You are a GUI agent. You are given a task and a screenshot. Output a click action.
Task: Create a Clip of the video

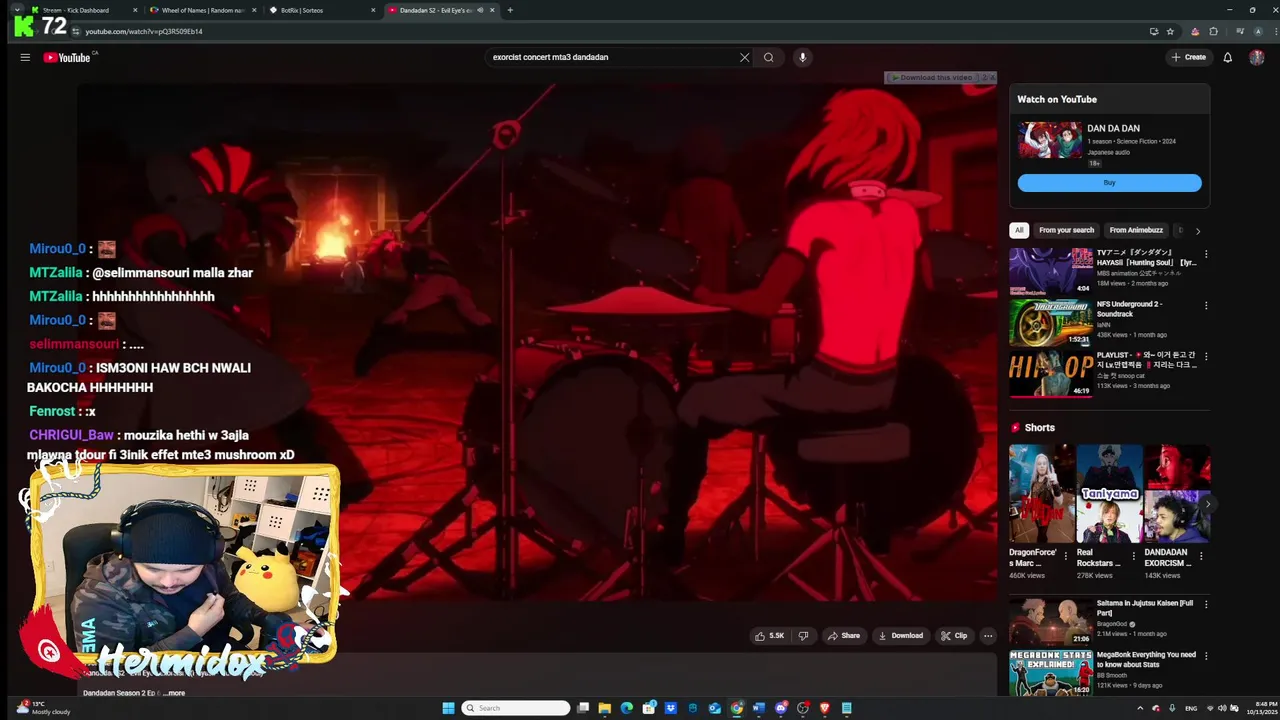tap(954, 636)
